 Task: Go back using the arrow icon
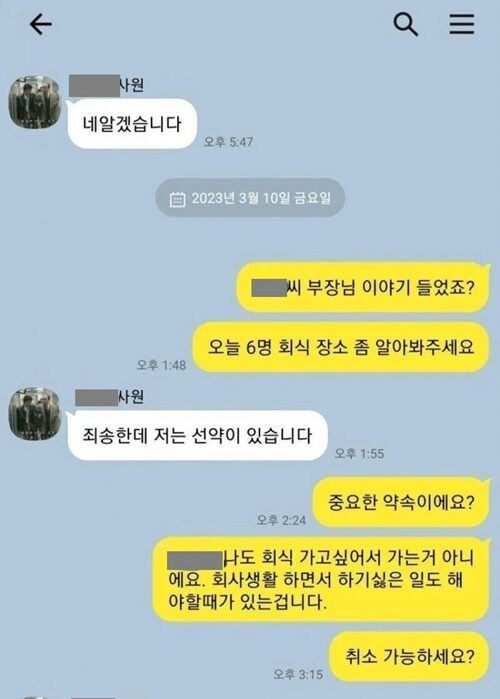pos(41,24)
